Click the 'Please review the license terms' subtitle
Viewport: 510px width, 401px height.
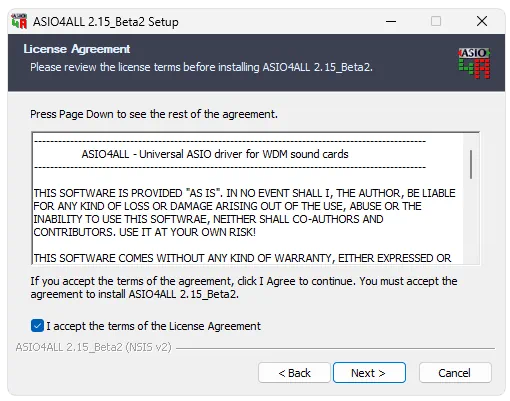(201, 67)
